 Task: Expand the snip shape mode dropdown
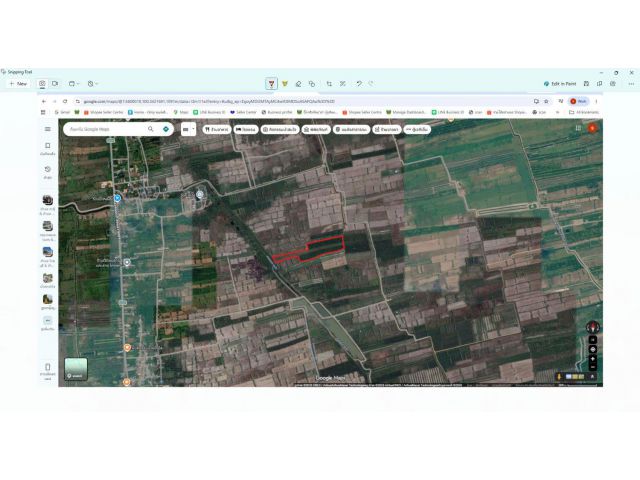pyautogui.click(x=74, y=83)
